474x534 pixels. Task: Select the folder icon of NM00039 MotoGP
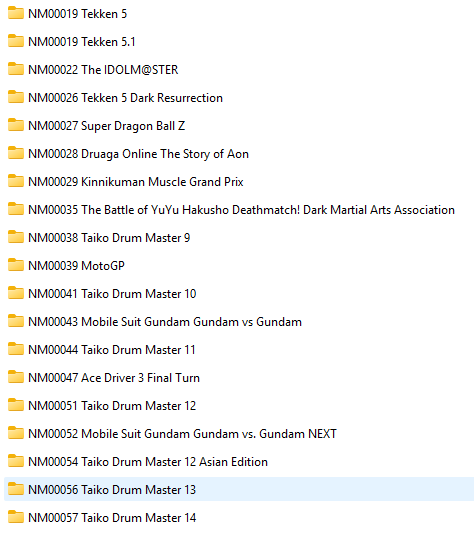[x=16, y=265]
